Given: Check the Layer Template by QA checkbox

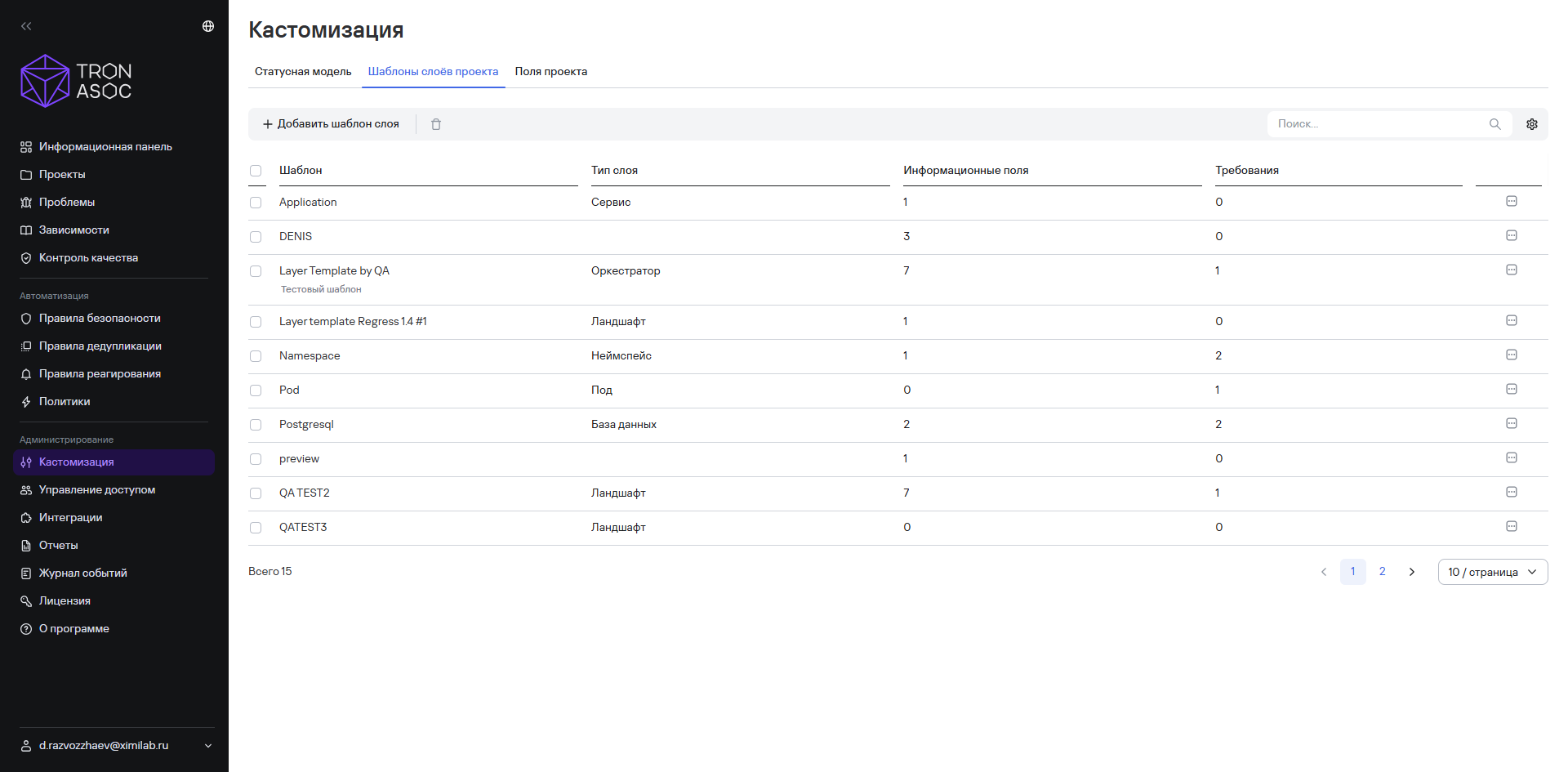Looking at the screenshot, I should click(x=256, y=271).
